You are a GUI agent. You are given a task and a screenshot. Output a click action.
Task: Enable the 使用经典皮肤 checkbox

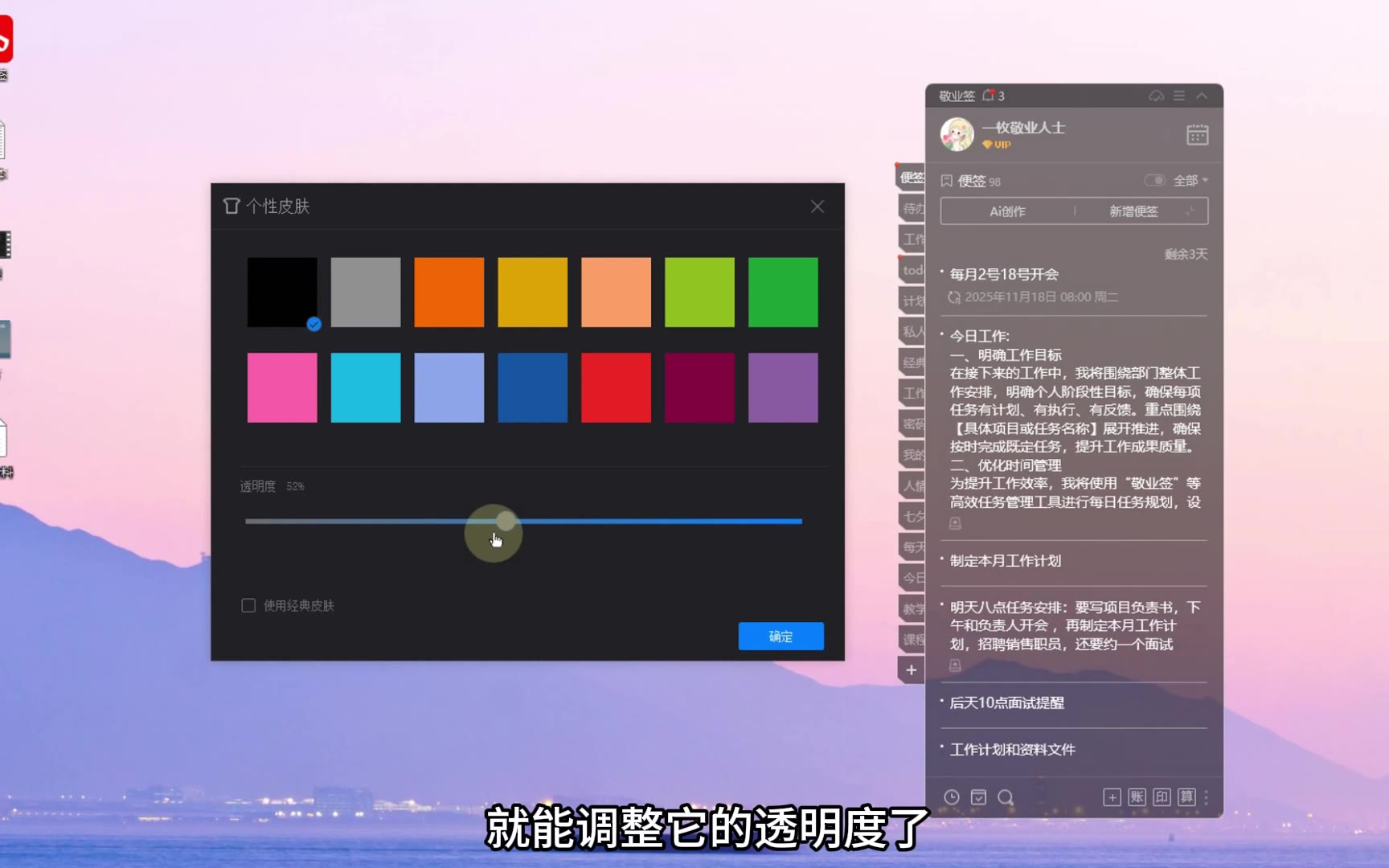248,605
